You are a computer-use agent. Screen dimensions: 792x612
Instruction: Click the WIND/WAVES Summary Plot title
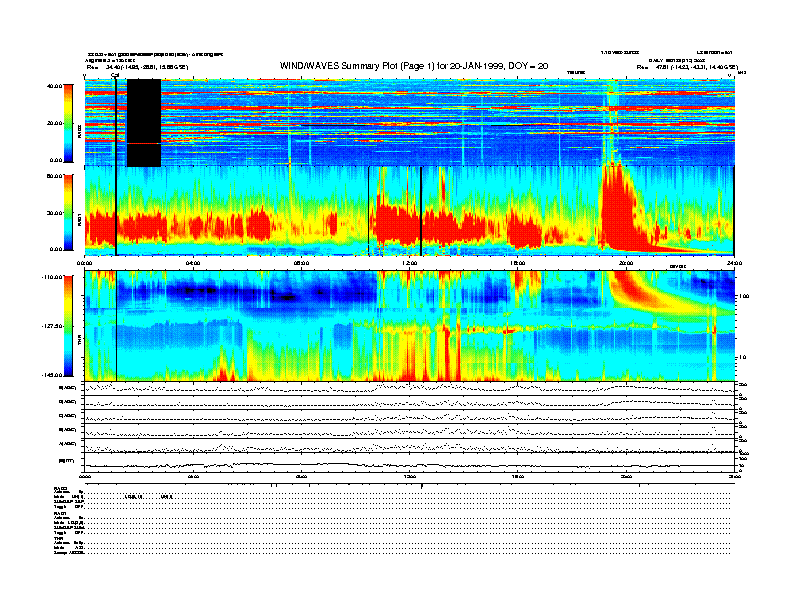tap(414, 66)
